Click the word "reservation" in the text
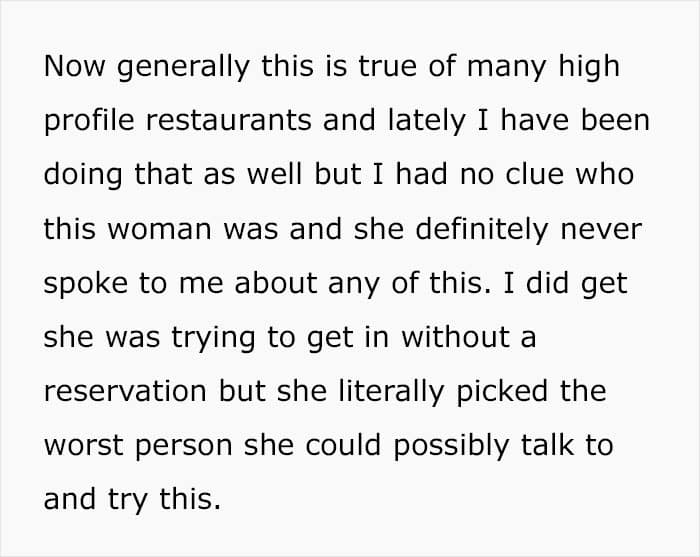 pos(125,391)
